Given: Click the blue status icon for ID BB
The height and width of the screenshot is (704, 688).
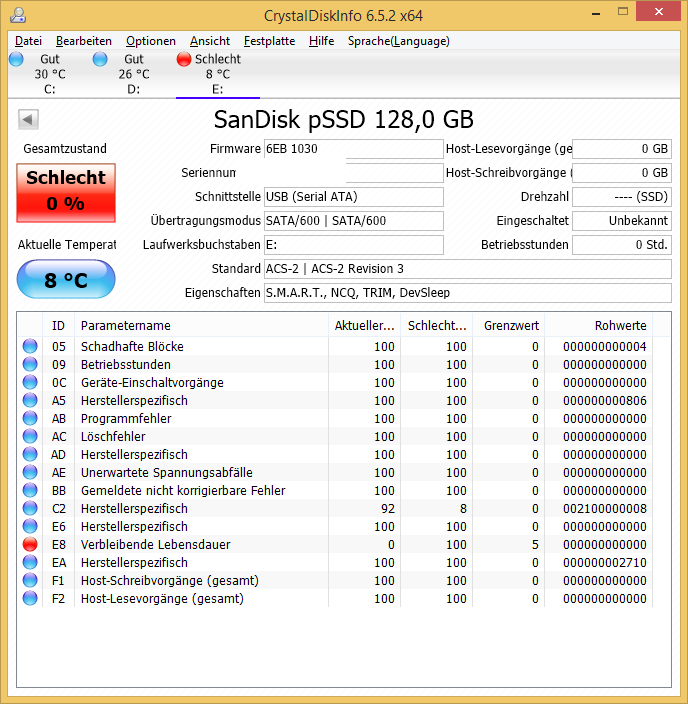Looking at the screenshot, I should (x=30, y=490).
